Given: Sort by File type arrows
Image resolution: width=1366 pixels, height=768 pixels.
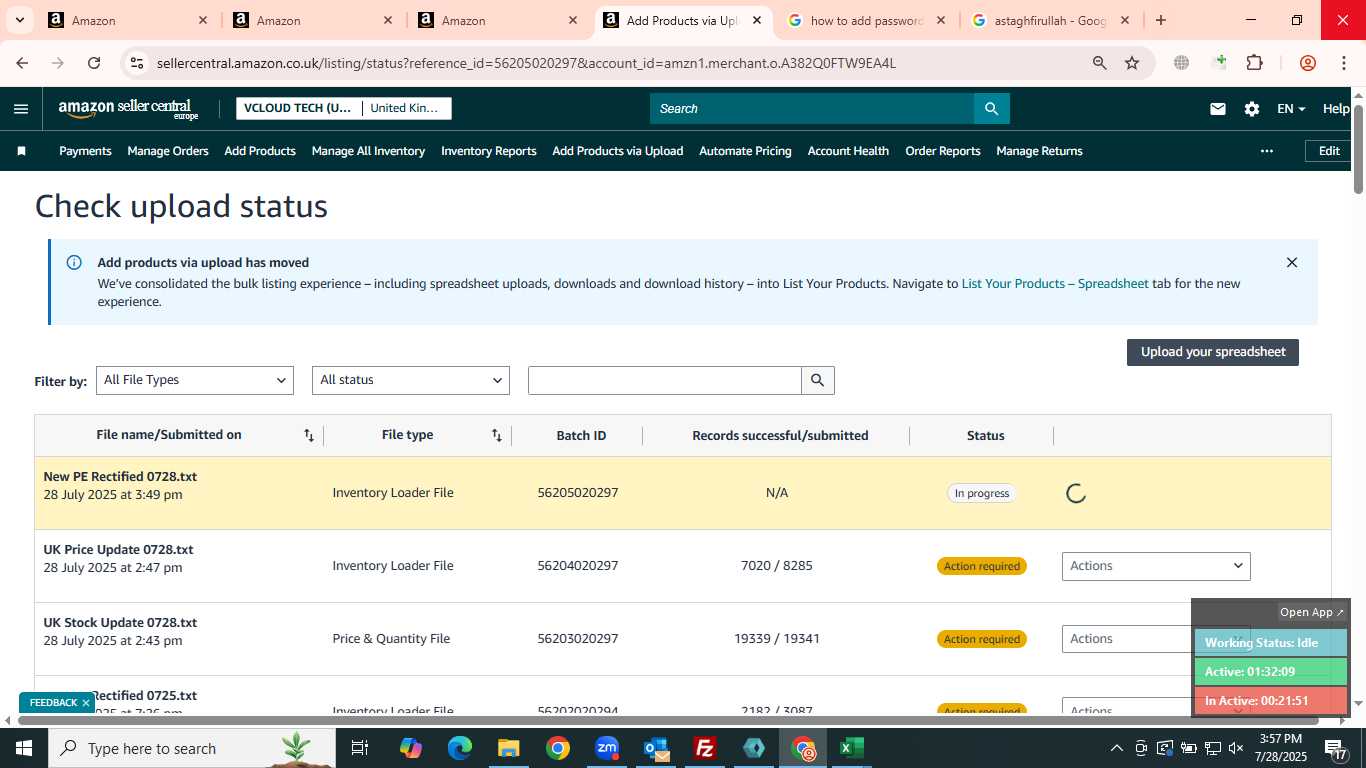Looking at the screenshot, I should pos(497,435).
